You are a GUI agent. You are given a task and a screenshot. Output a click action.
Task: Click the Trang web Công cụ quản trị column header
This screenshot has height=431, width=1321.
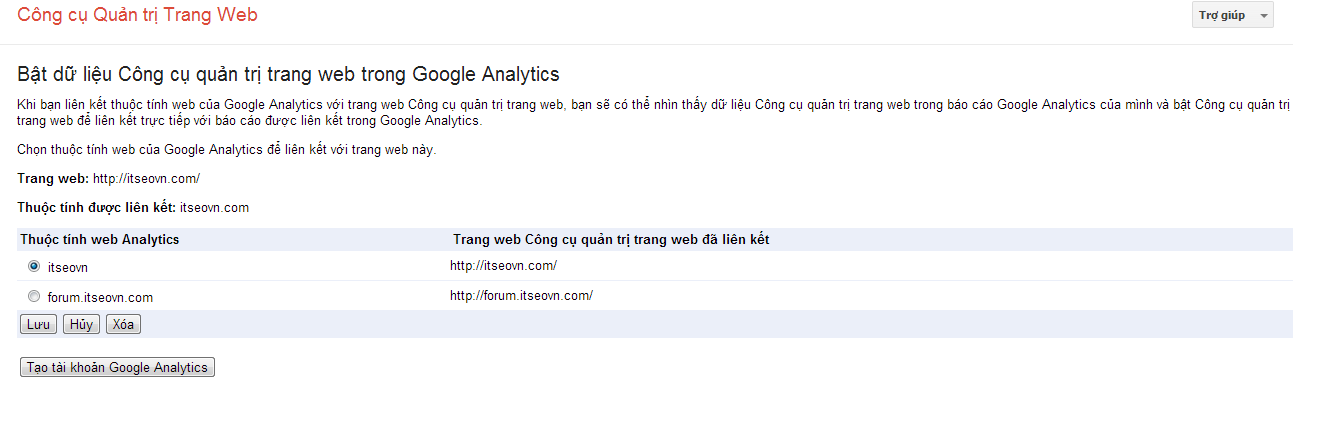click(x=611, y=240)
